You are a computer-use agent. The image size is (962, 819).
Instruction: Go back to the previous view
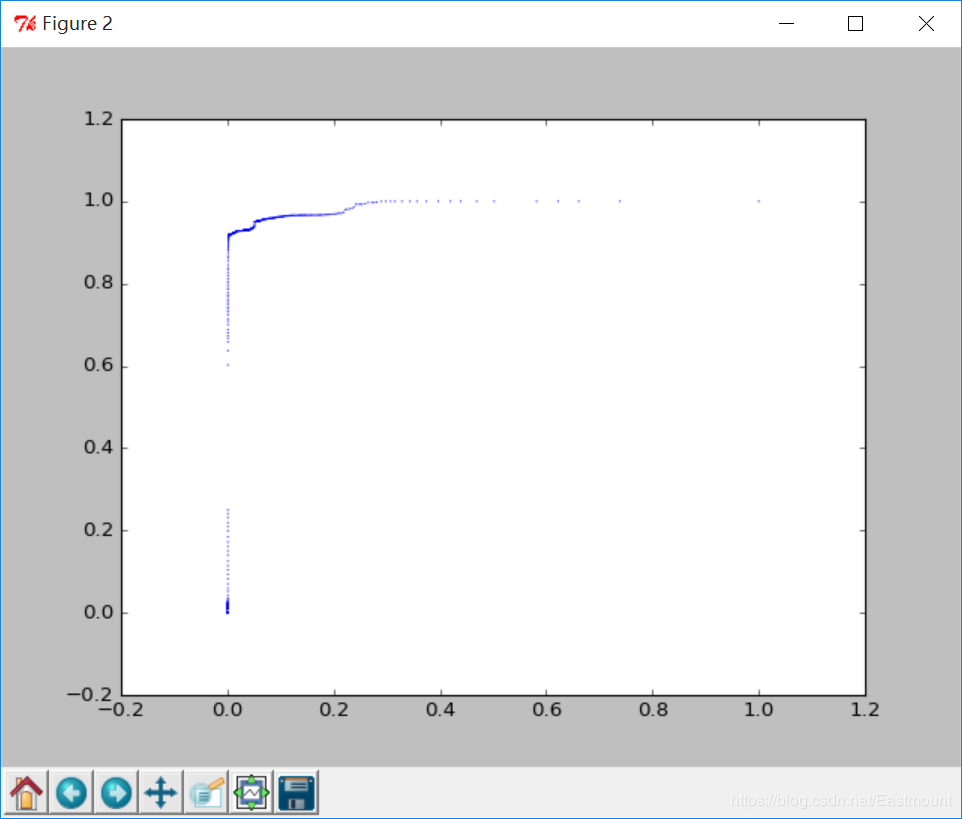[71, 793]
